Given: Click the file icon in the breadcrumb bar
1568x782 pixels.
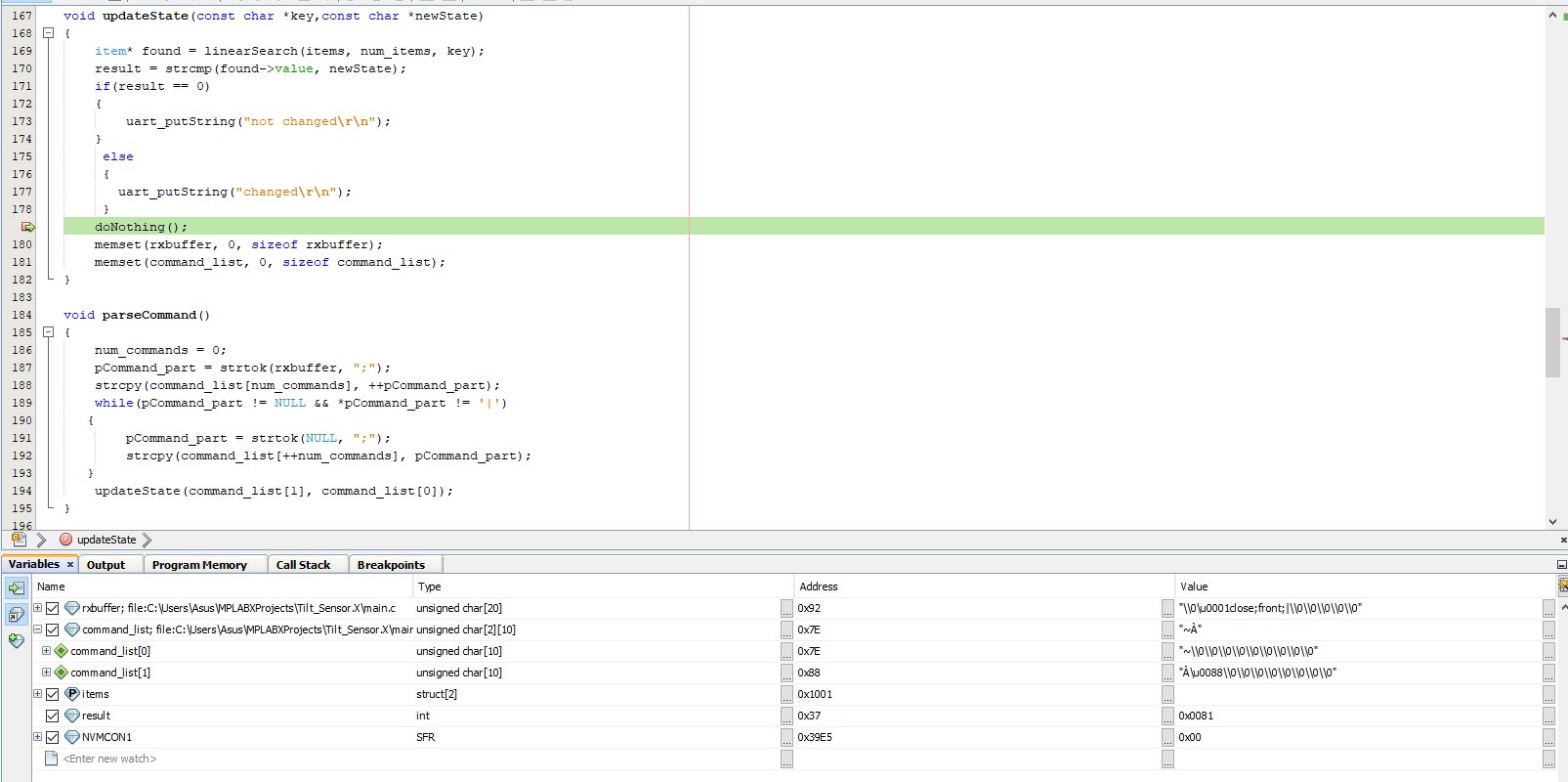Looking at the screenshot, I should click(x=19, y=540).
